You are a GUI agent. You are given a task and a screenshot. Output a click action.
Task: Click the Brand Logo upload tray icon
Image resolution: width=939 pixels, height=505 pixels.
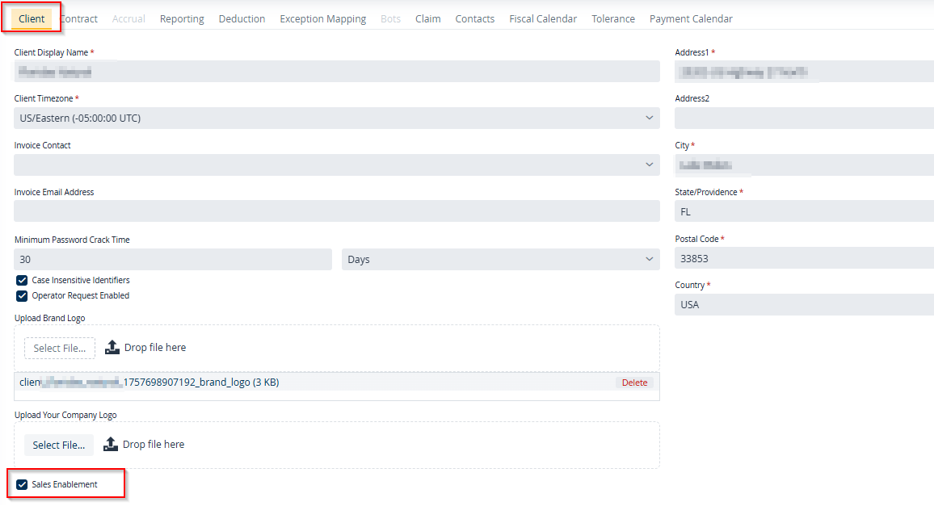[x=112, y=348]
